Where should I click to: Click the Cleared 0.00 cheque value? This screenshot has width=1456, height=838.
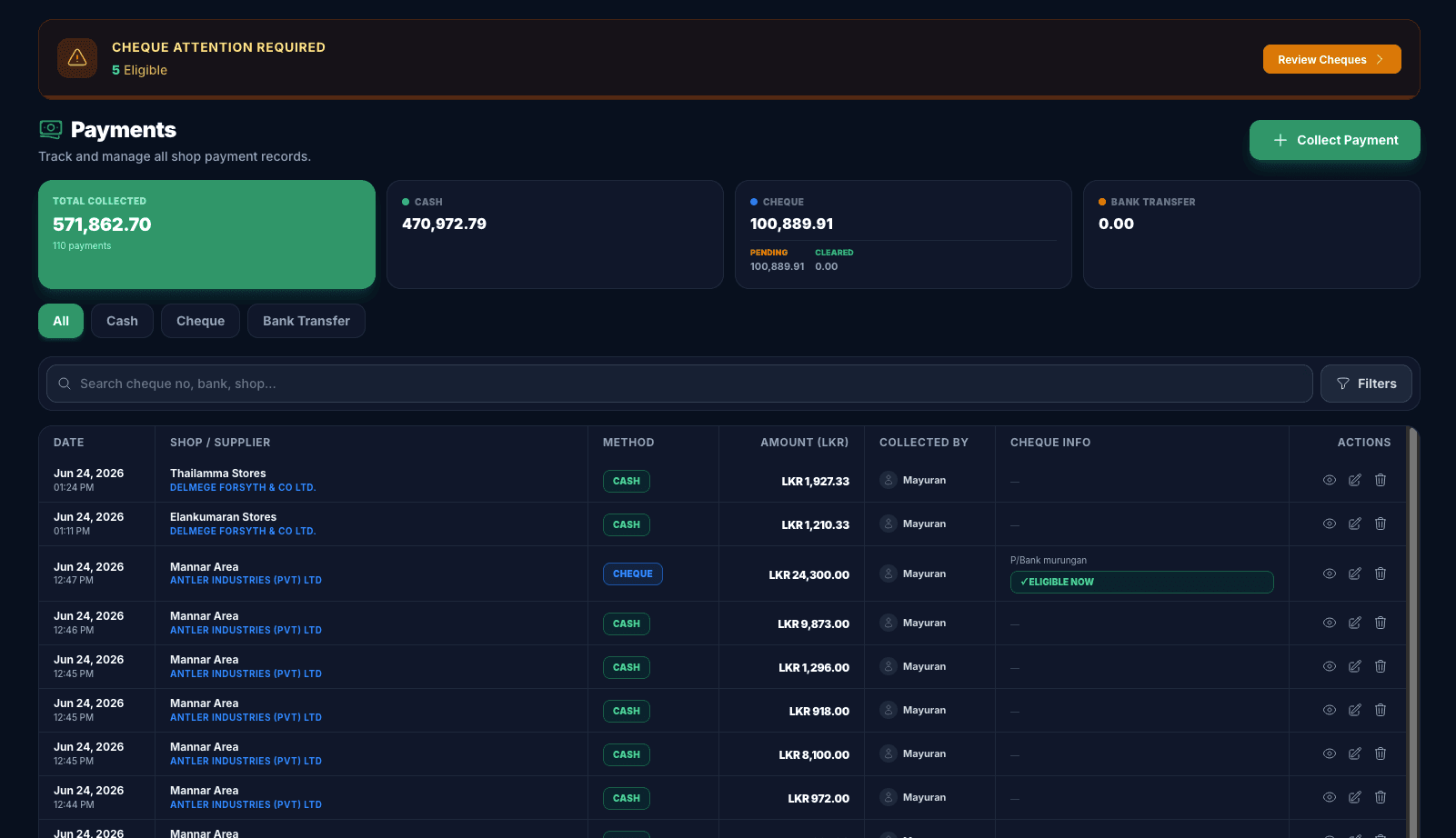[827, 266]
